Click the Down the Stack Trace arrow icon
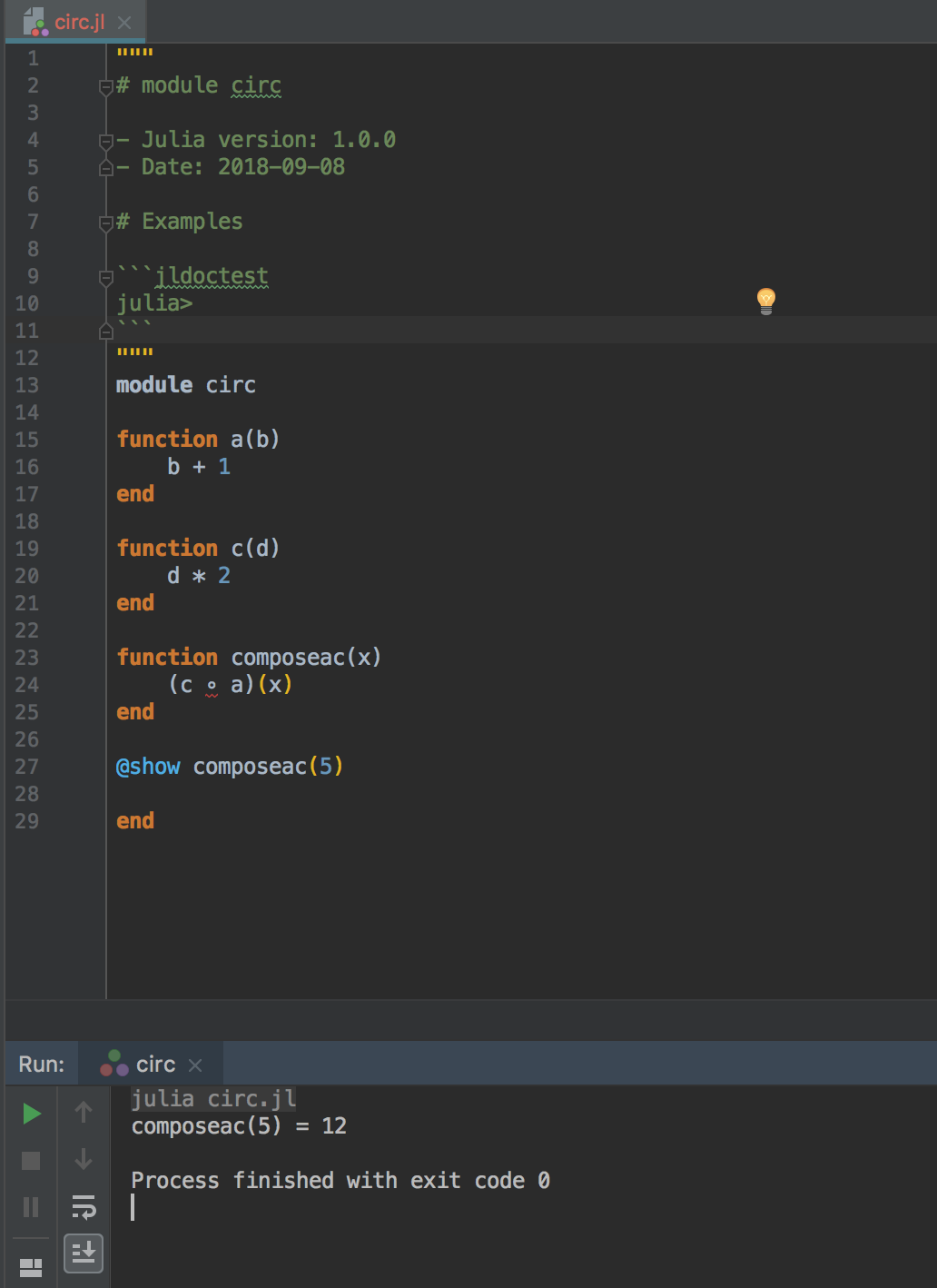Viewport: 937px width, 1288px height. (83, 1159)
